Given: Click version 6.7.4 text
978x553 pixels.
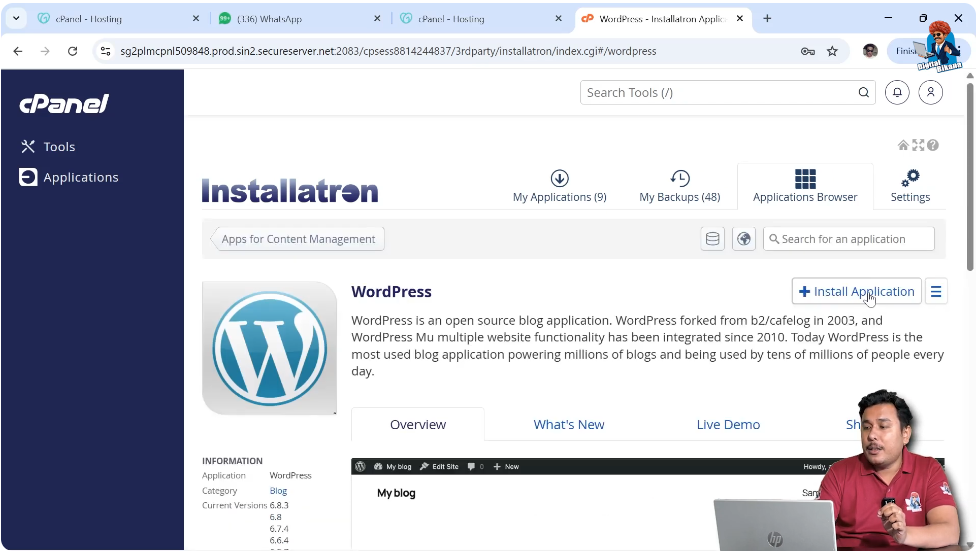Looking at the screenshot, I should (x=279, y=529).
